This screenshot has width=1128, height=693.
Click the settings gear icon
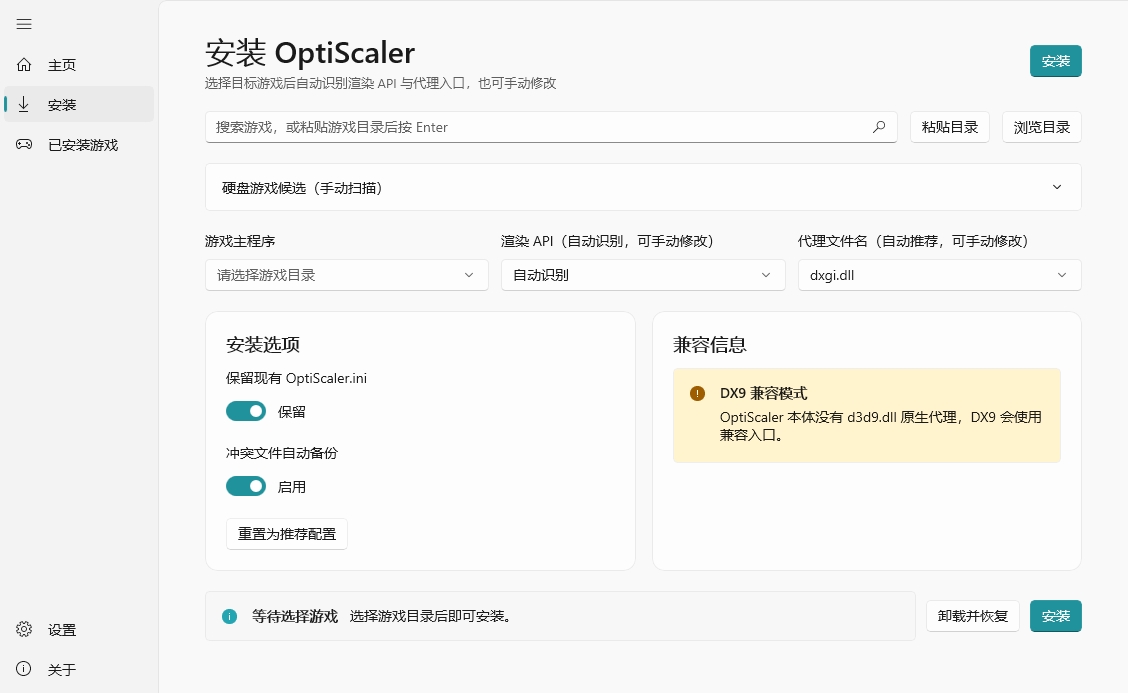pyautogui.click(x=24, y=629)
